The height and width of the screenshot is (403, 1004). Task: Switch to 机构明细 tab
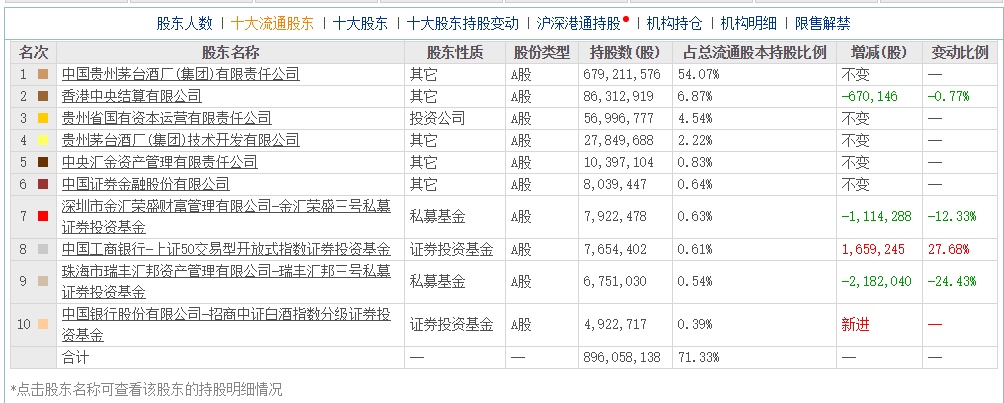pos(749,24)
